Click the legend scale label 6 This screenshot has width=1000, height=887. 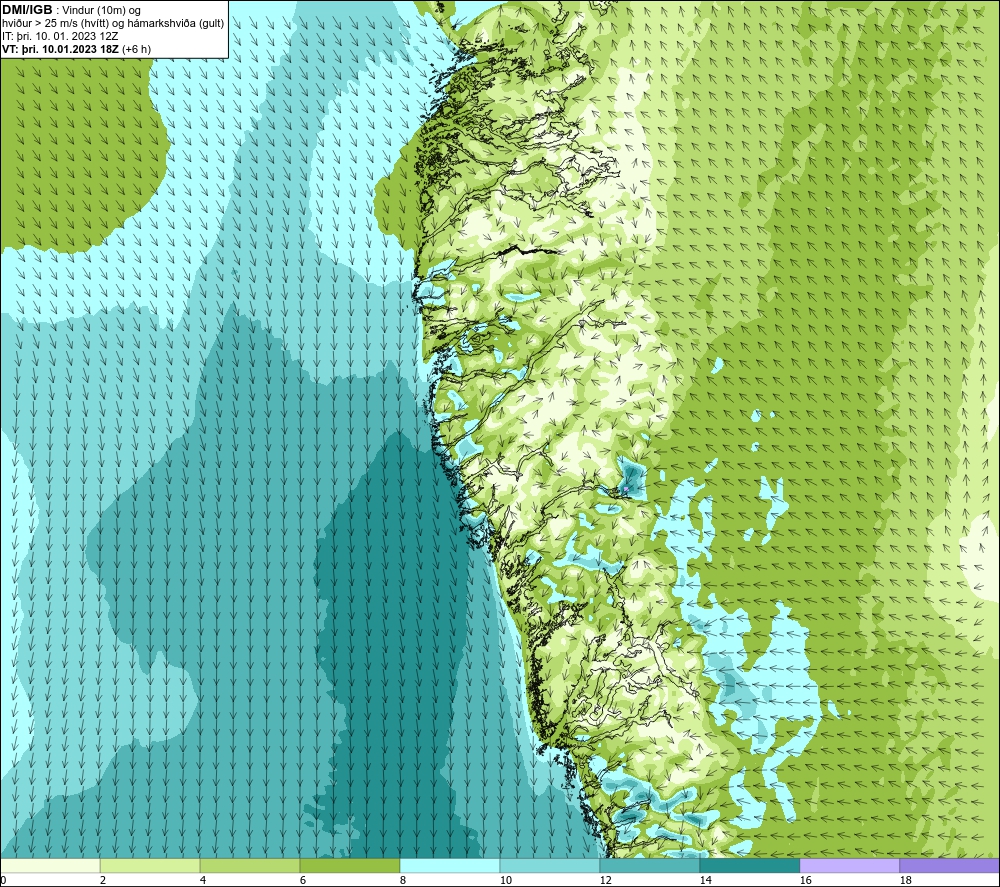[x=303, y=881]
